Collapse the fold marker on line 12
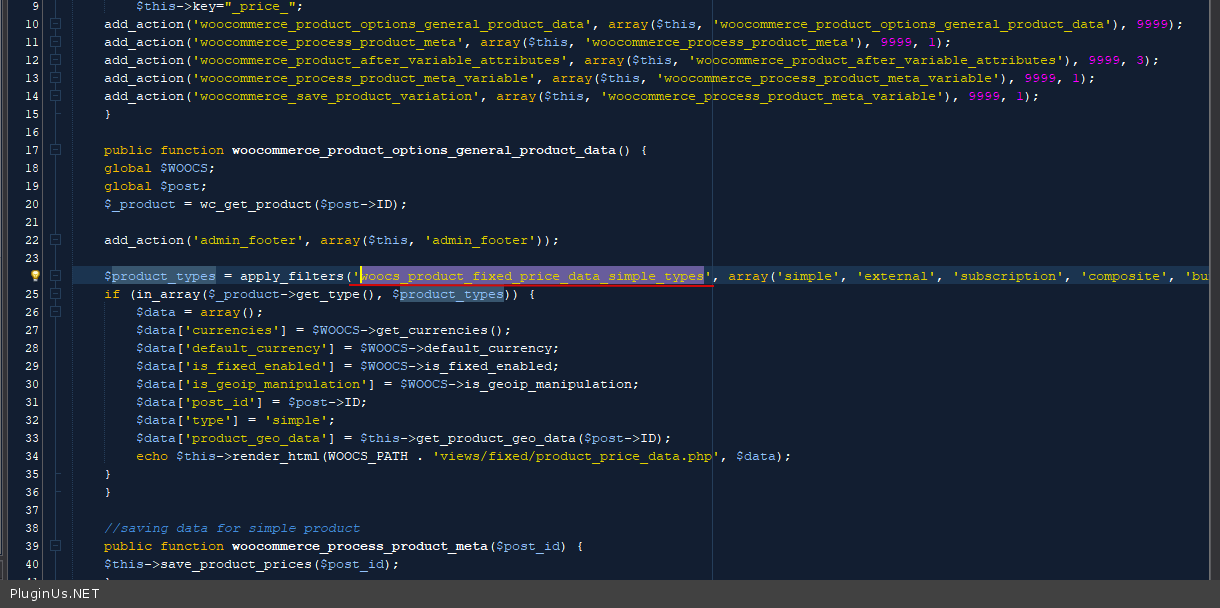1220x608 pixels. (55, 60)
